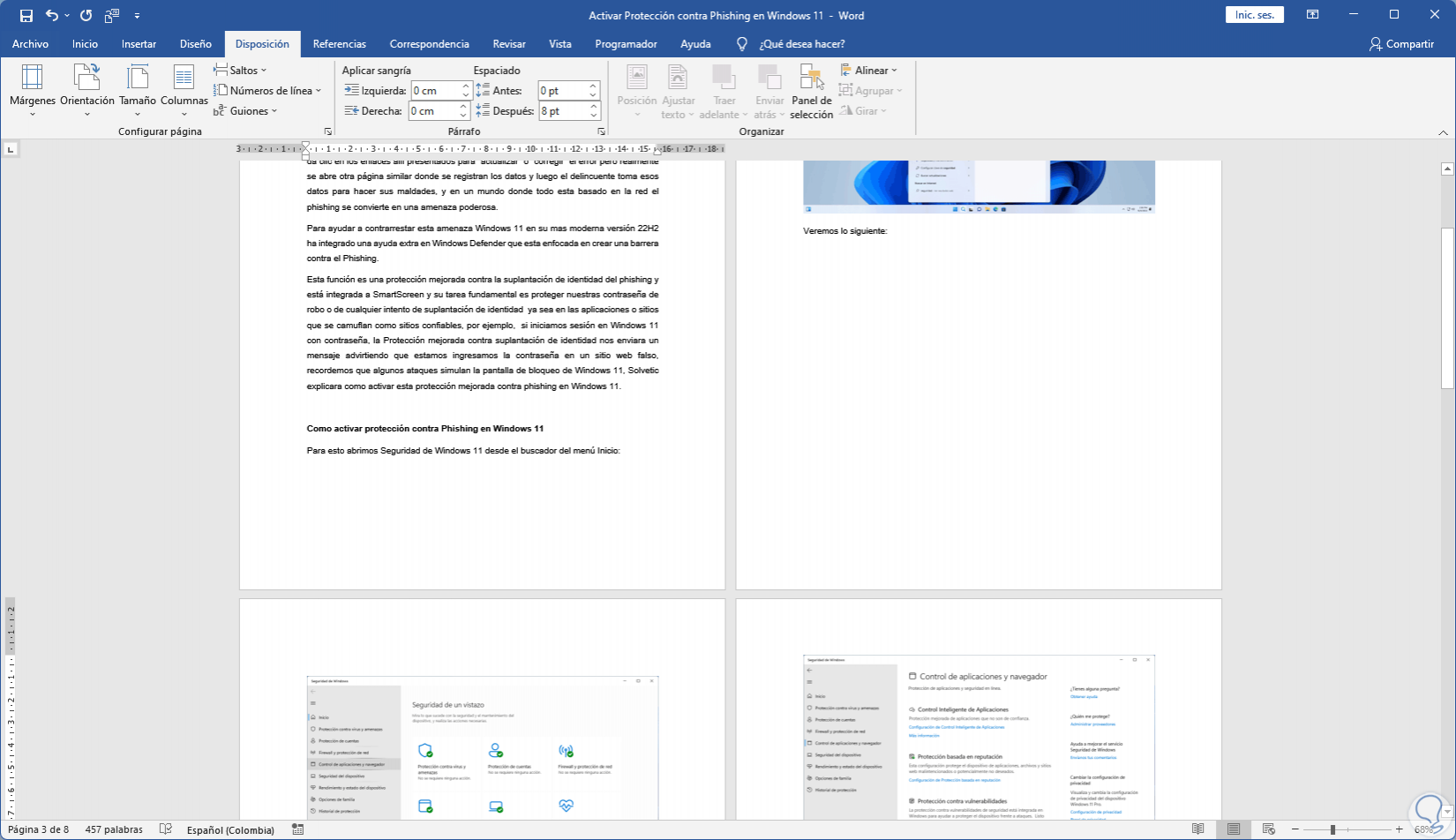Switch to the Inicio tab
Viewport: 1456px width, 840px height.
pos(86,44)
